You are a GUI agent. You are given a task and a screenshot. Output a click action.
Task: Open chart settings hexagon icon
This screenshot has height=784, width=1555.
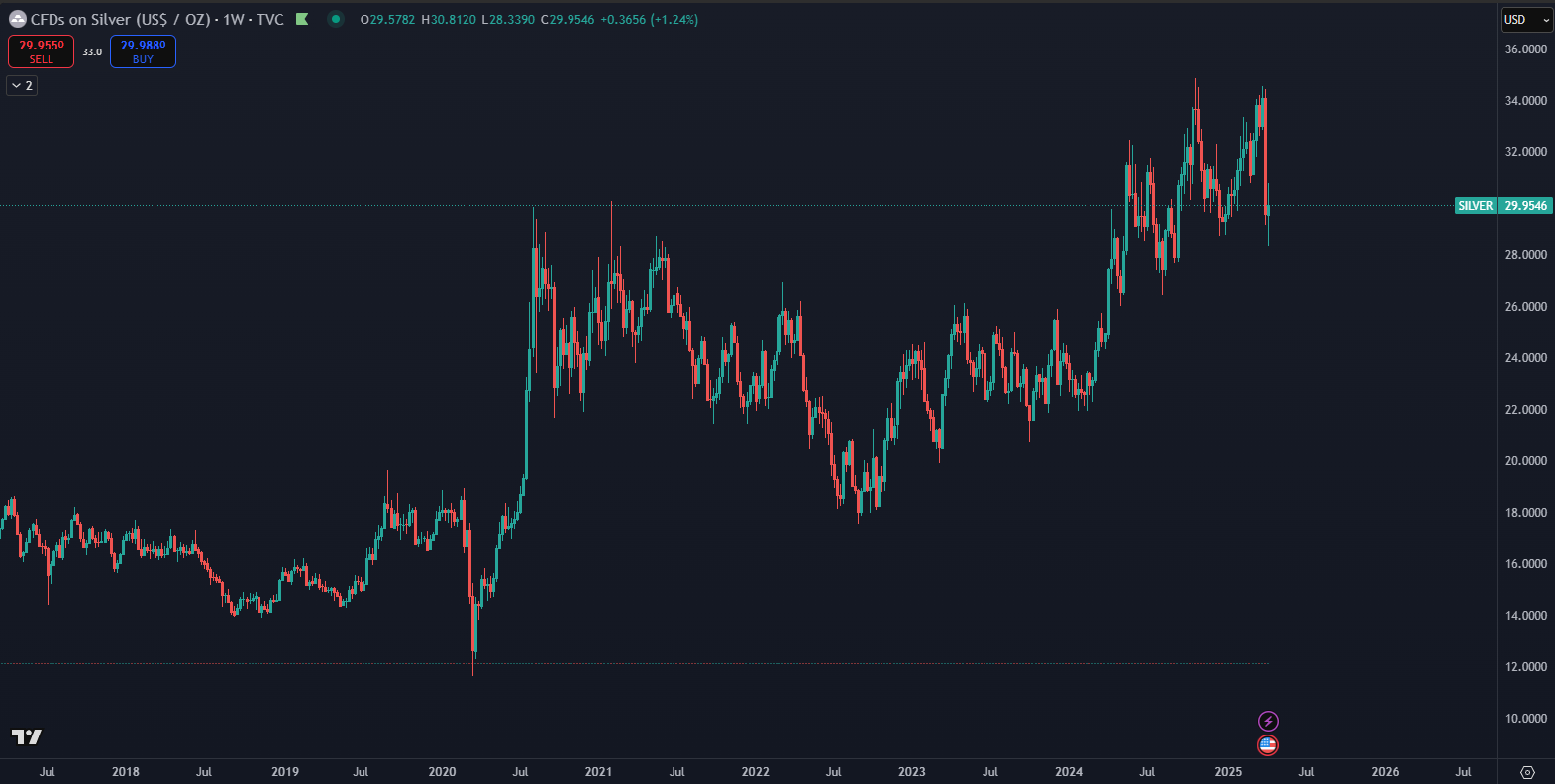[1527, 772]
